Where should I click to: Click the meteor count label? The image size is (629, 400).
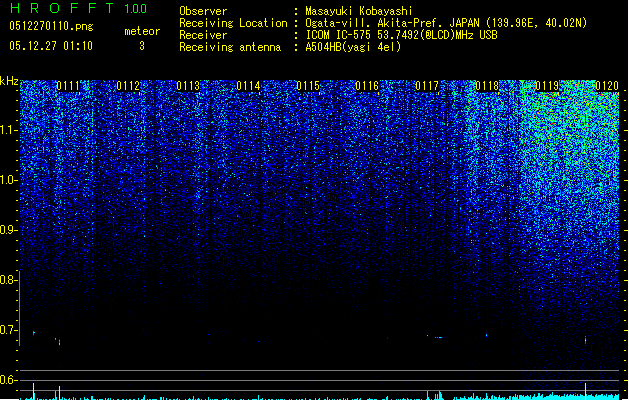(142, 31)
